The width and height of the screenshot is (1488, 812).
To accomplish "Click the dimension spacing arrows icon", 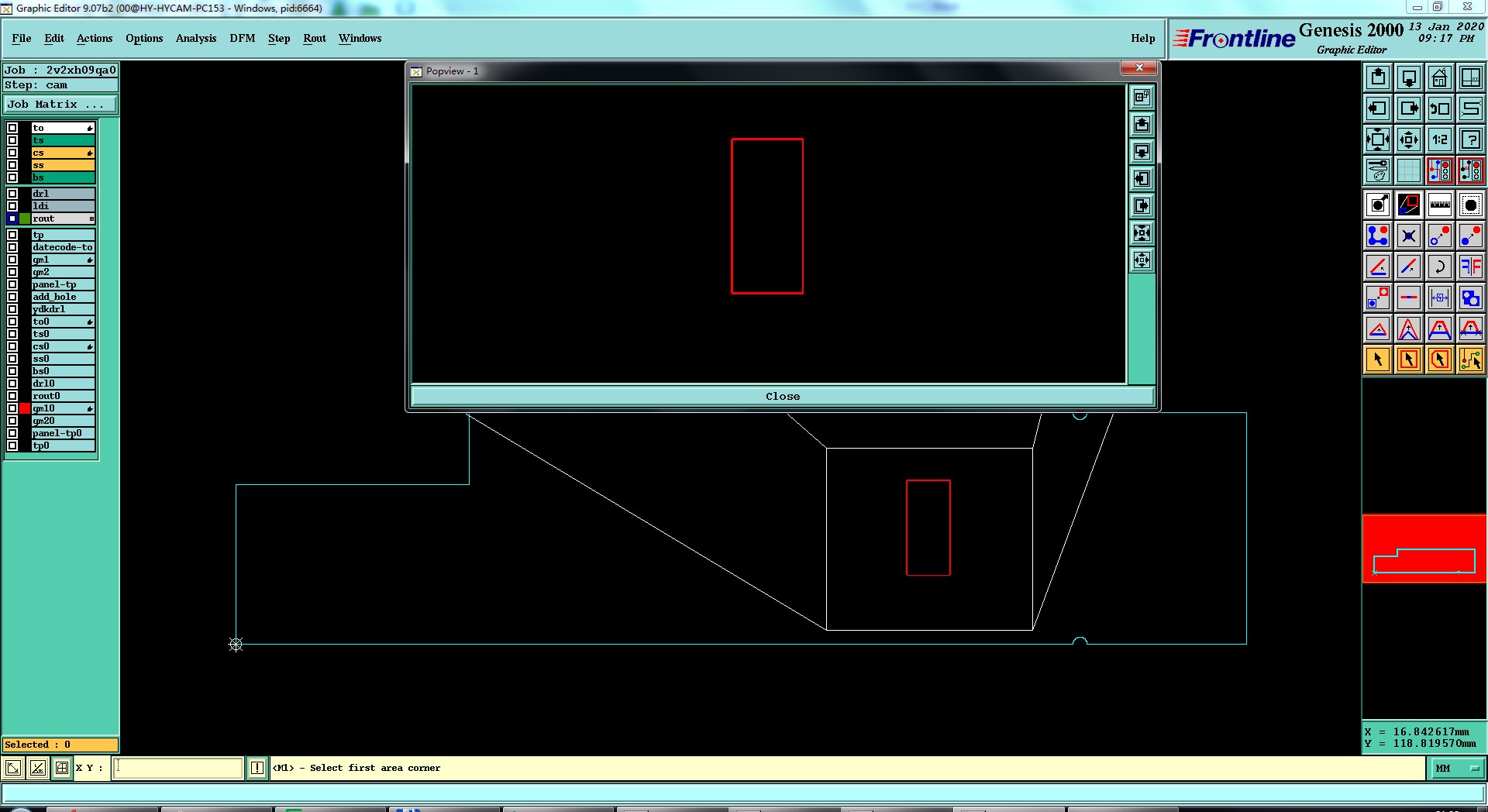I will (x=1440, y=298).
